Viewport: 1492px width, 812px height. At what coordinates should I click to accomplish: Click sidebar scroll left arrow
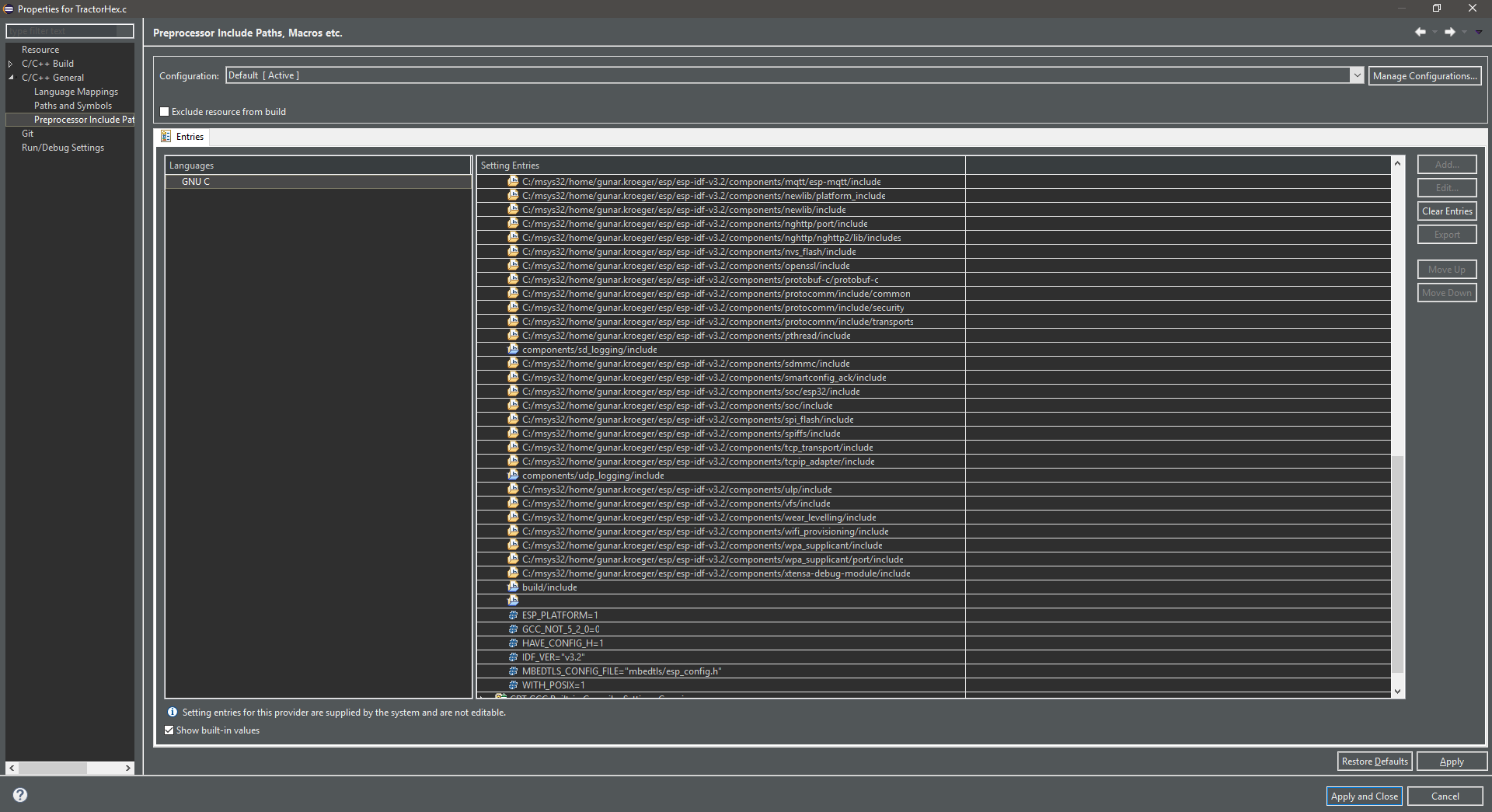coord(12,768)
